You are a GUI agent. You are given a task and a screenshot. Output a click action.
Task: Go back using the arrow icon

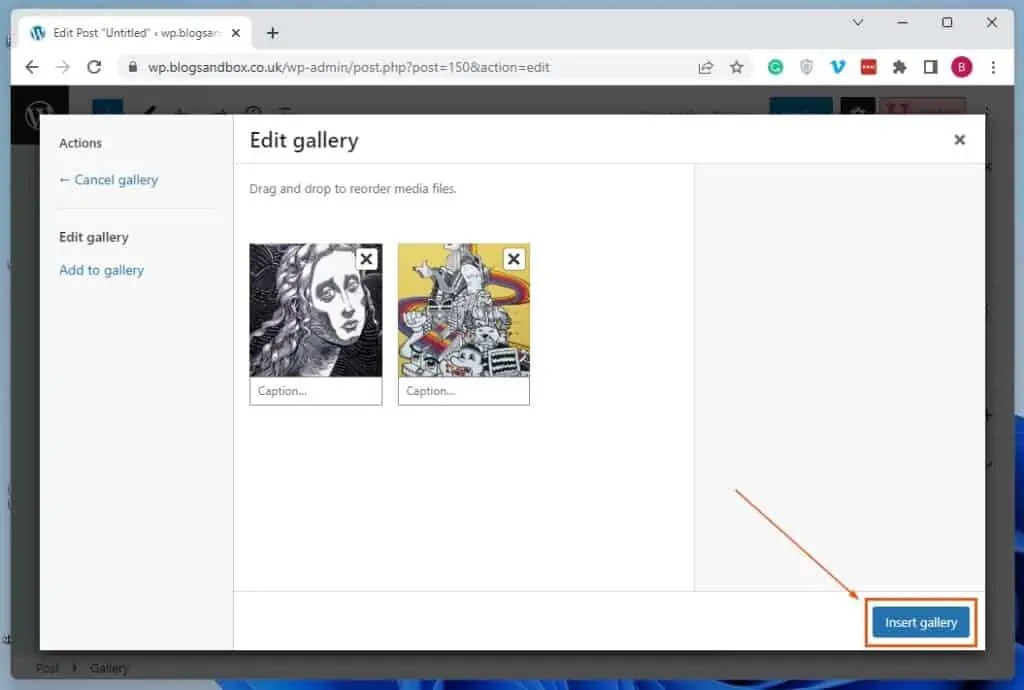point(31,66)
